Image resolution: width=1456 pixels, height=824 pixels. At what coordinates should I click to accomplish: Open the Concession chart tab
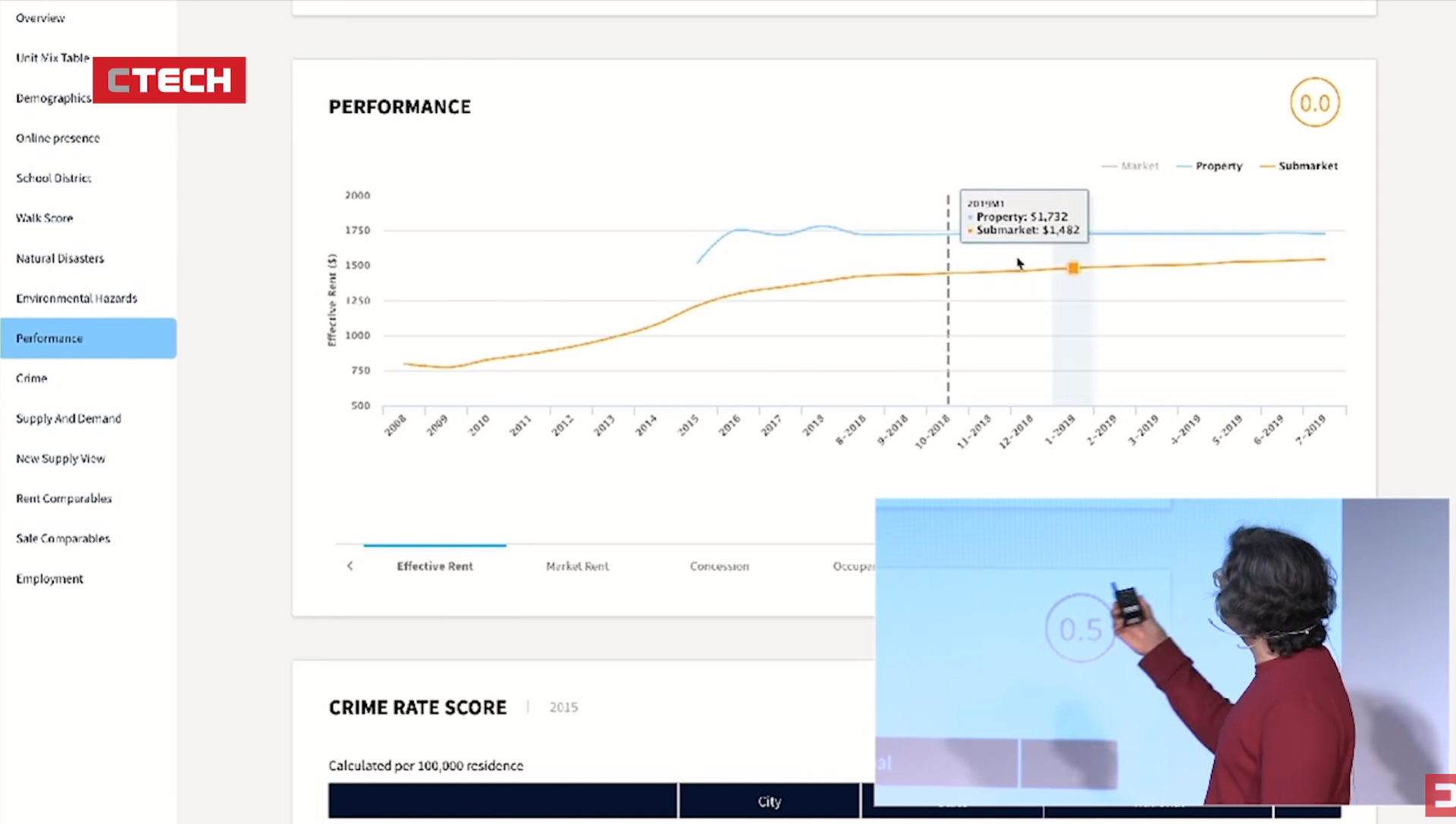click(719, 566)
